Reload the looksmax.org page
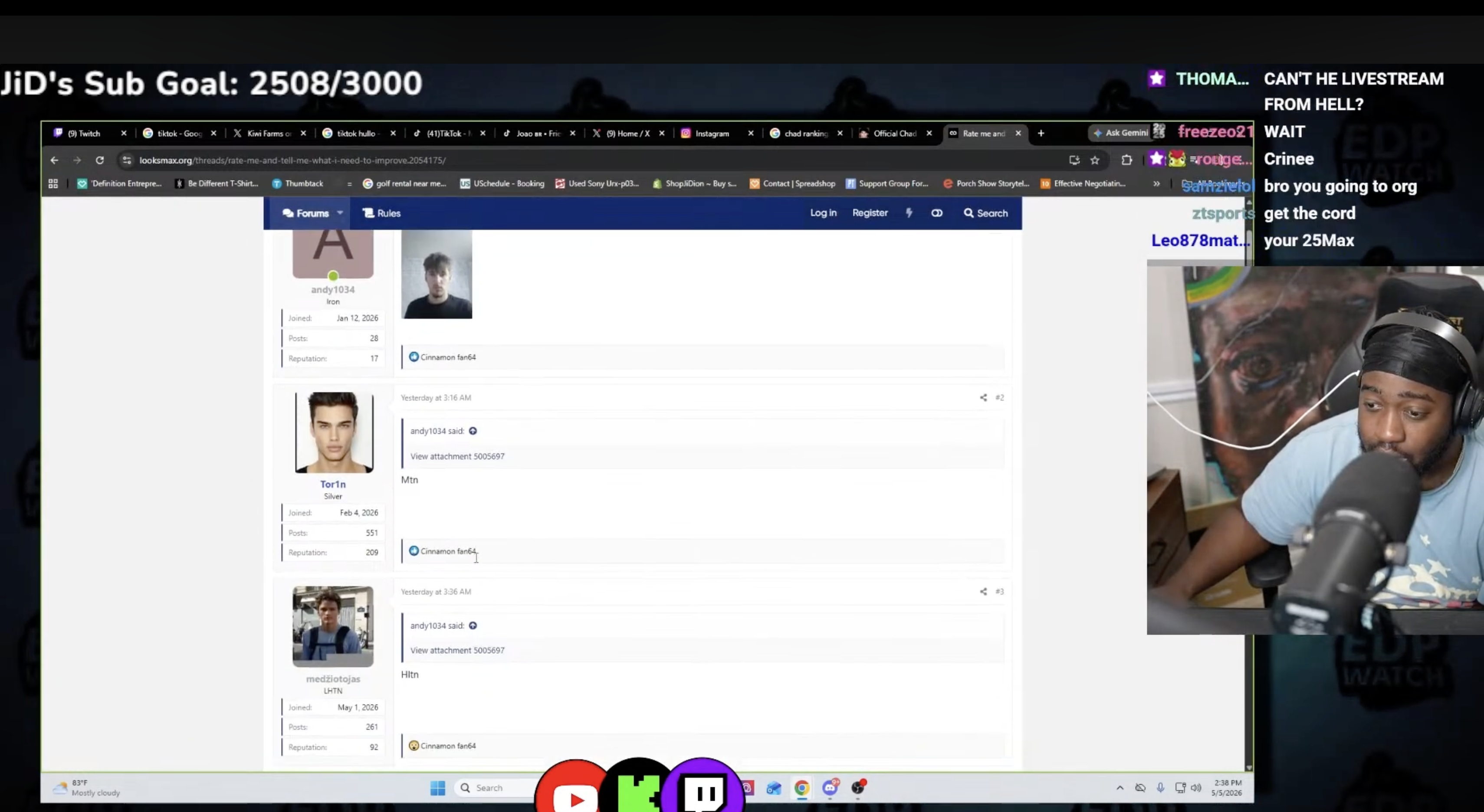 100,160
